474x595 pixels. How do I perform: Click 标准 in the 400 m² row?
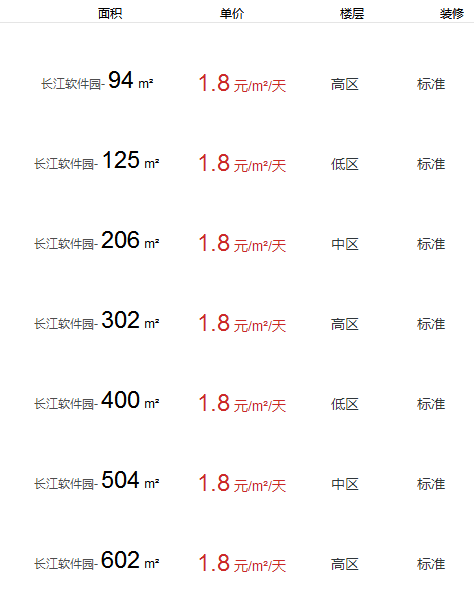[x=431, y=404]
